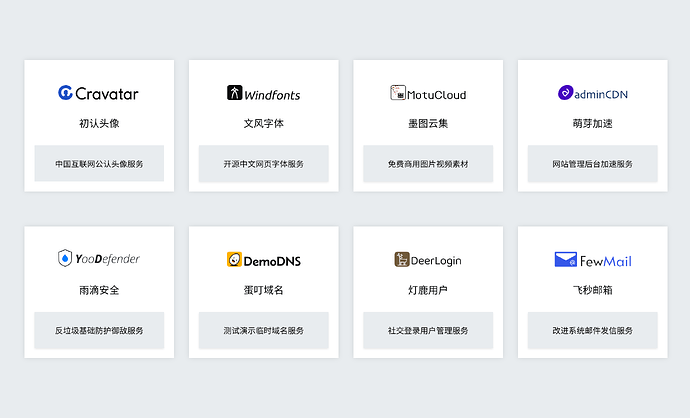Viewport: 690px width, 418px height.
Task: Open the Cravatar wordmark text
Action: point(106,94)
